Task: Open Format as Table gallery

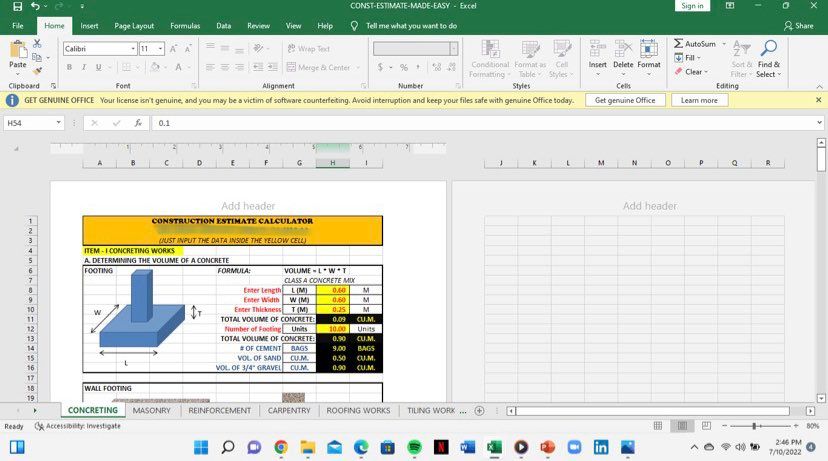Action: click(530, 59)
